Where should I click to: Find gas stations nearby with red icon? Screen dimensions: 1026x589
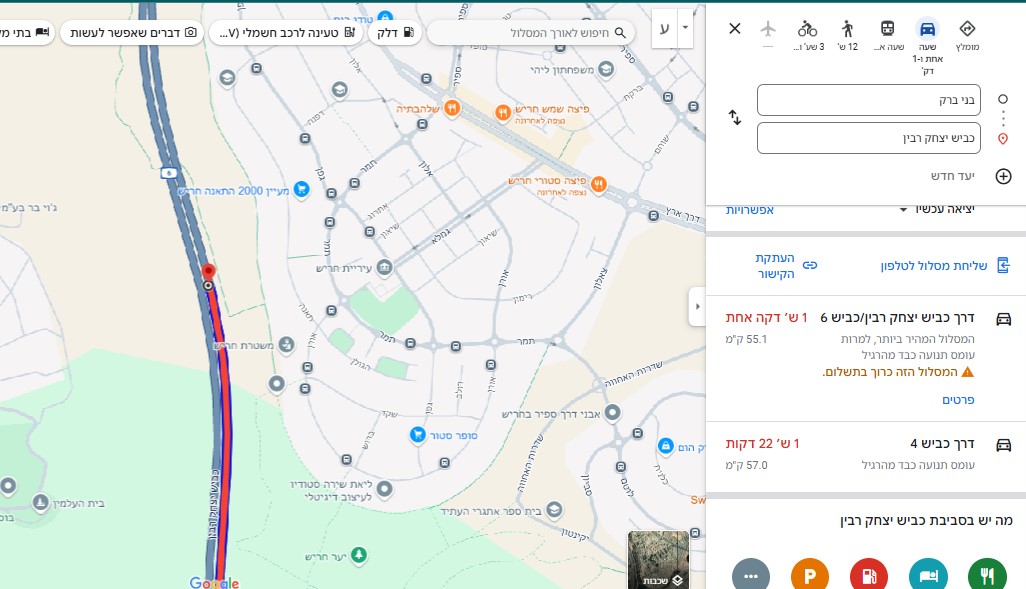[869, 576]
